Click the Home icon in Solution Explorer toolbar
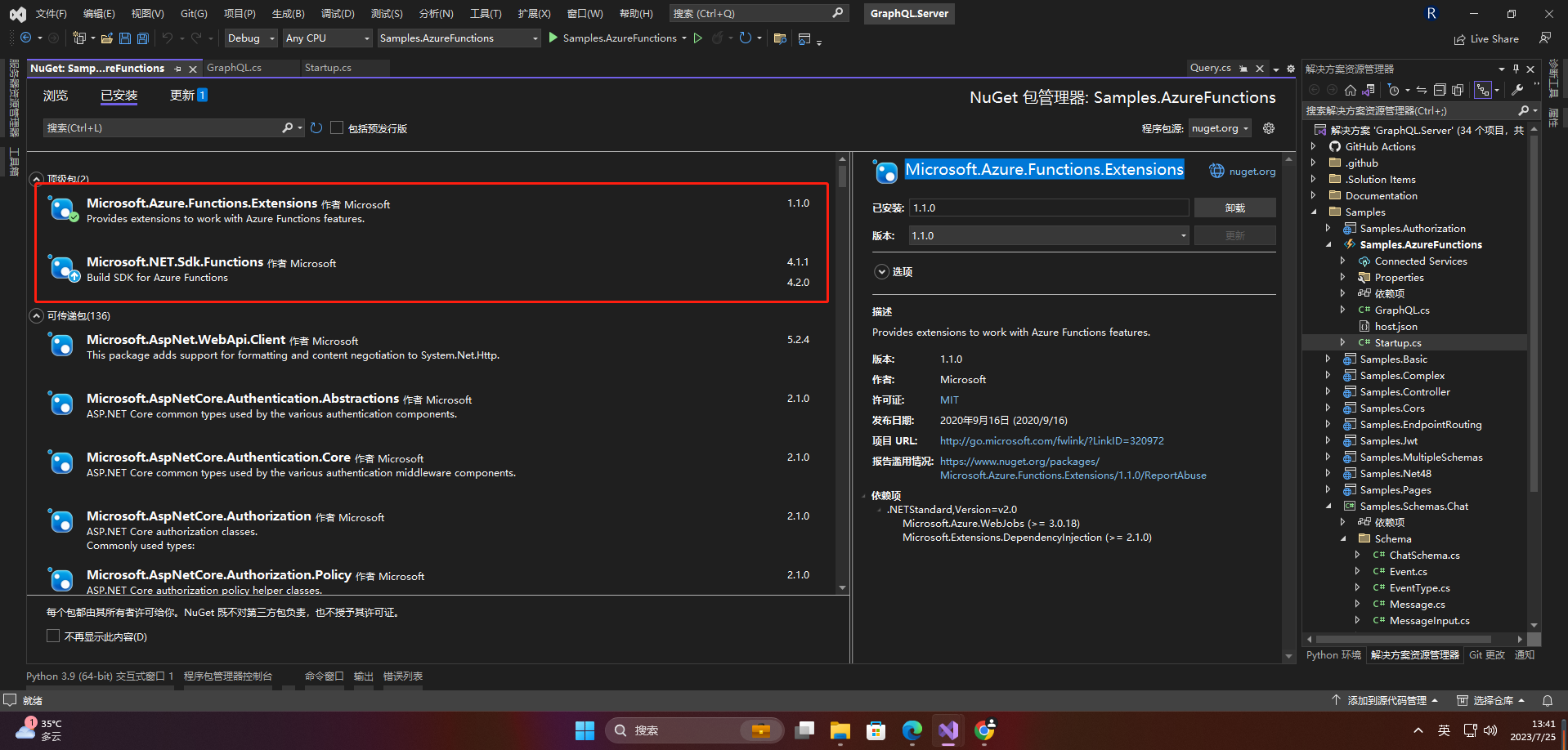The height and width of the screenshot is (750, 1568). [x=1351, y=90]
